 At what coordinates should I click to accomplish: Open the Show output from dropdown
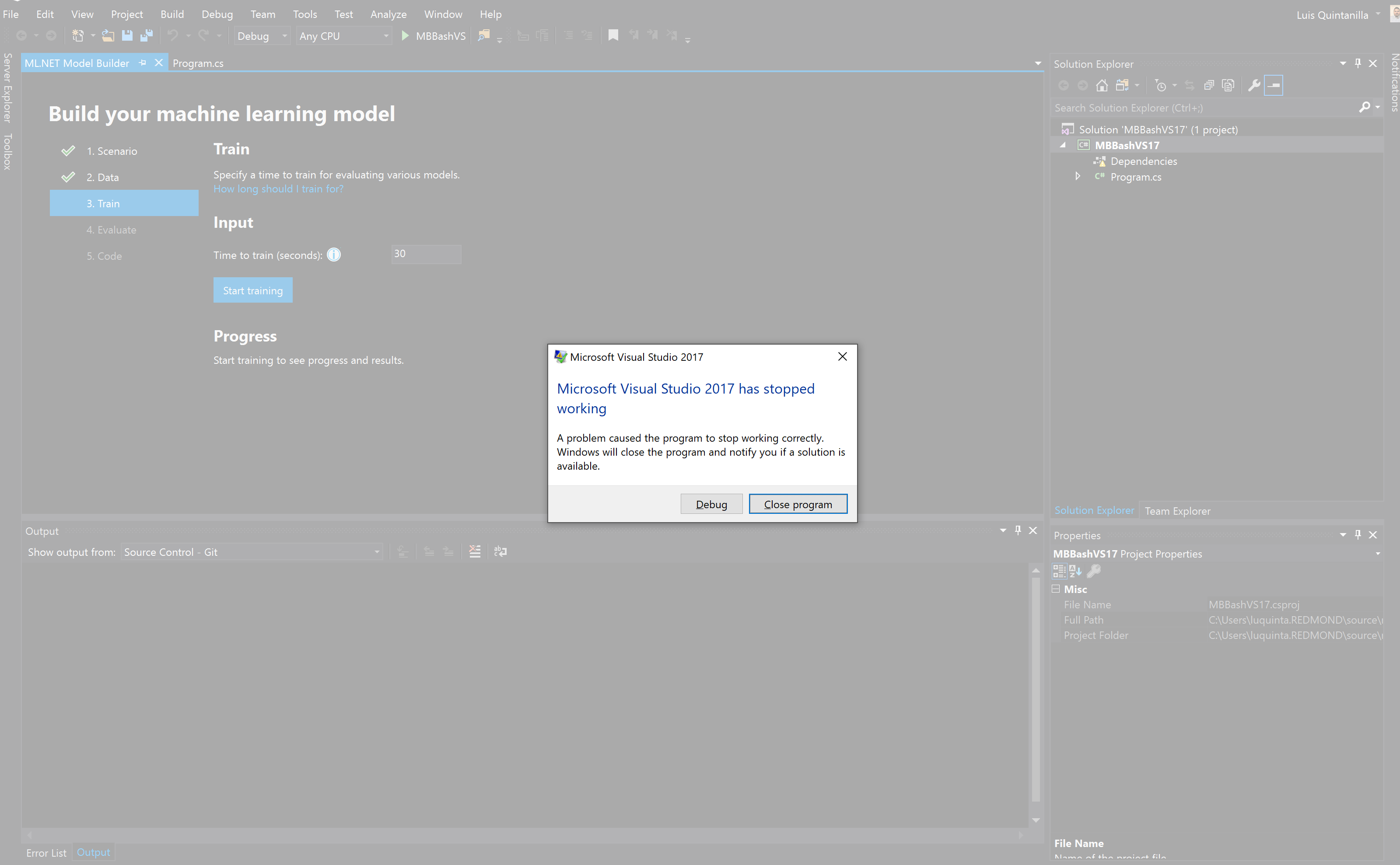point(252,551)
